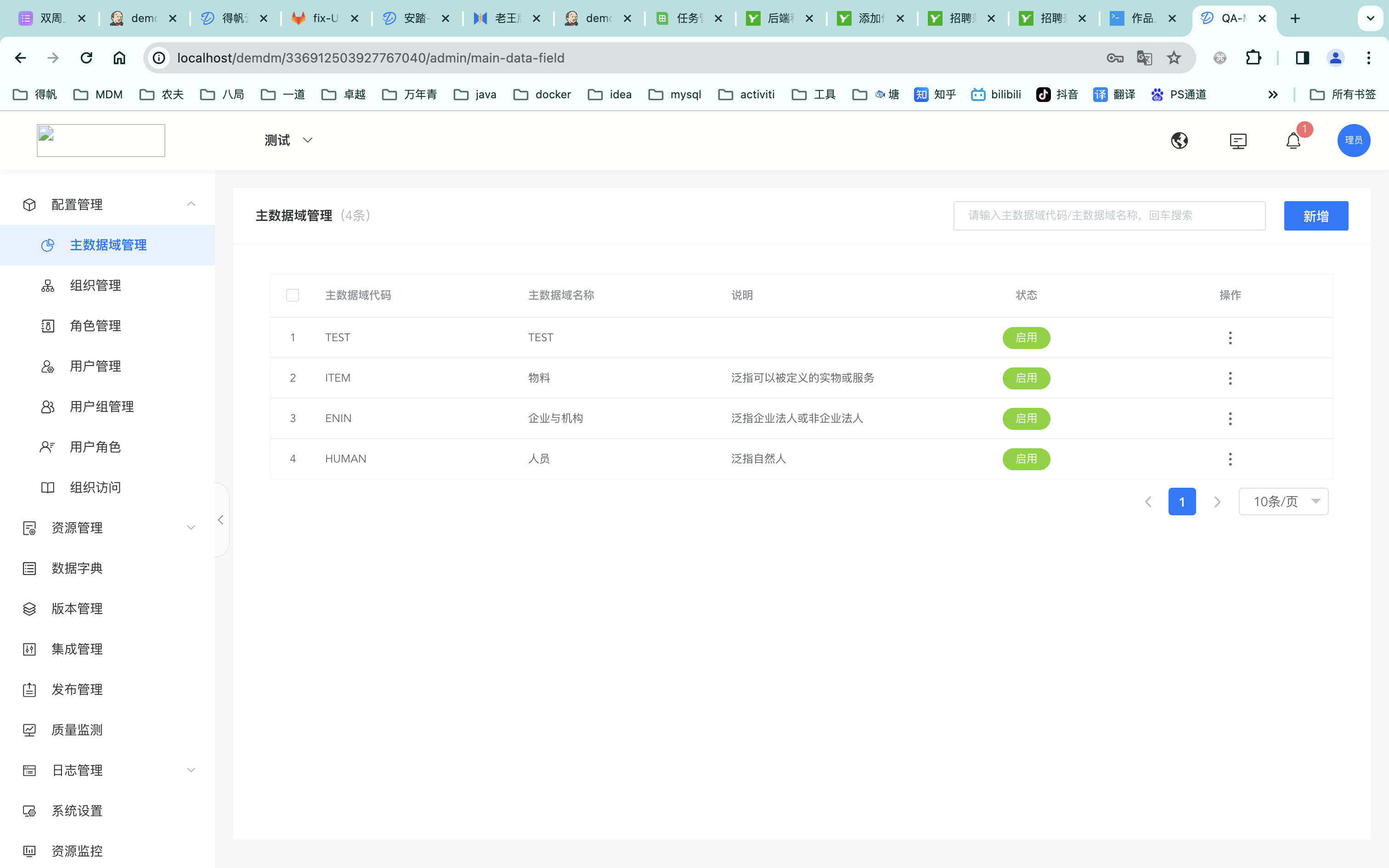1389x868 pixels.
Task: Open 角色管理 in sidebar
Action: point(107,326)
